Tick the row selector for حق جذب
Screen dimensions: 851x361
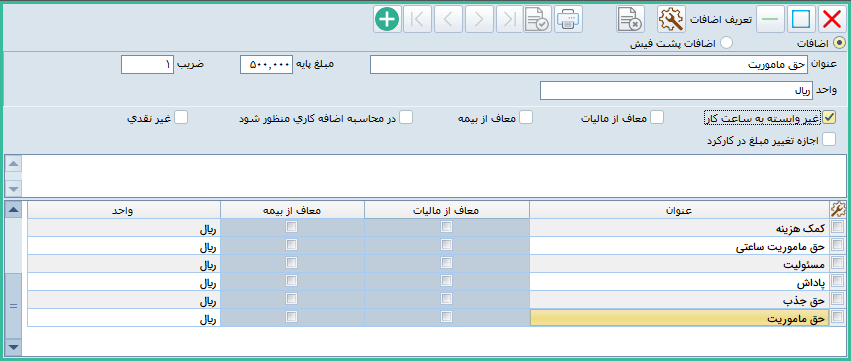pos(838,299)
